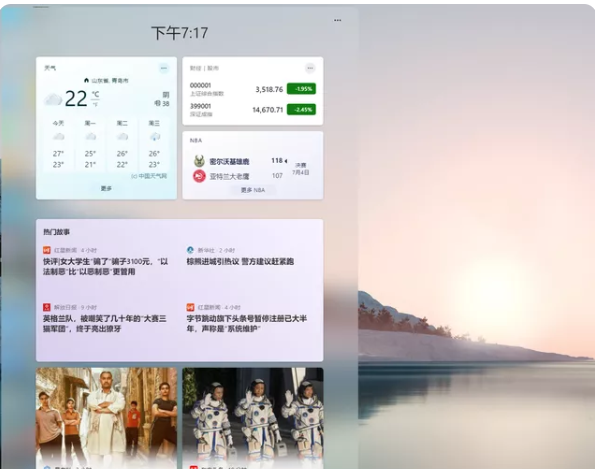Open the astronauts news thumbnail
The width and height of the screenshot is (595, 469).
pyautogui.click(x=253, y=417)
